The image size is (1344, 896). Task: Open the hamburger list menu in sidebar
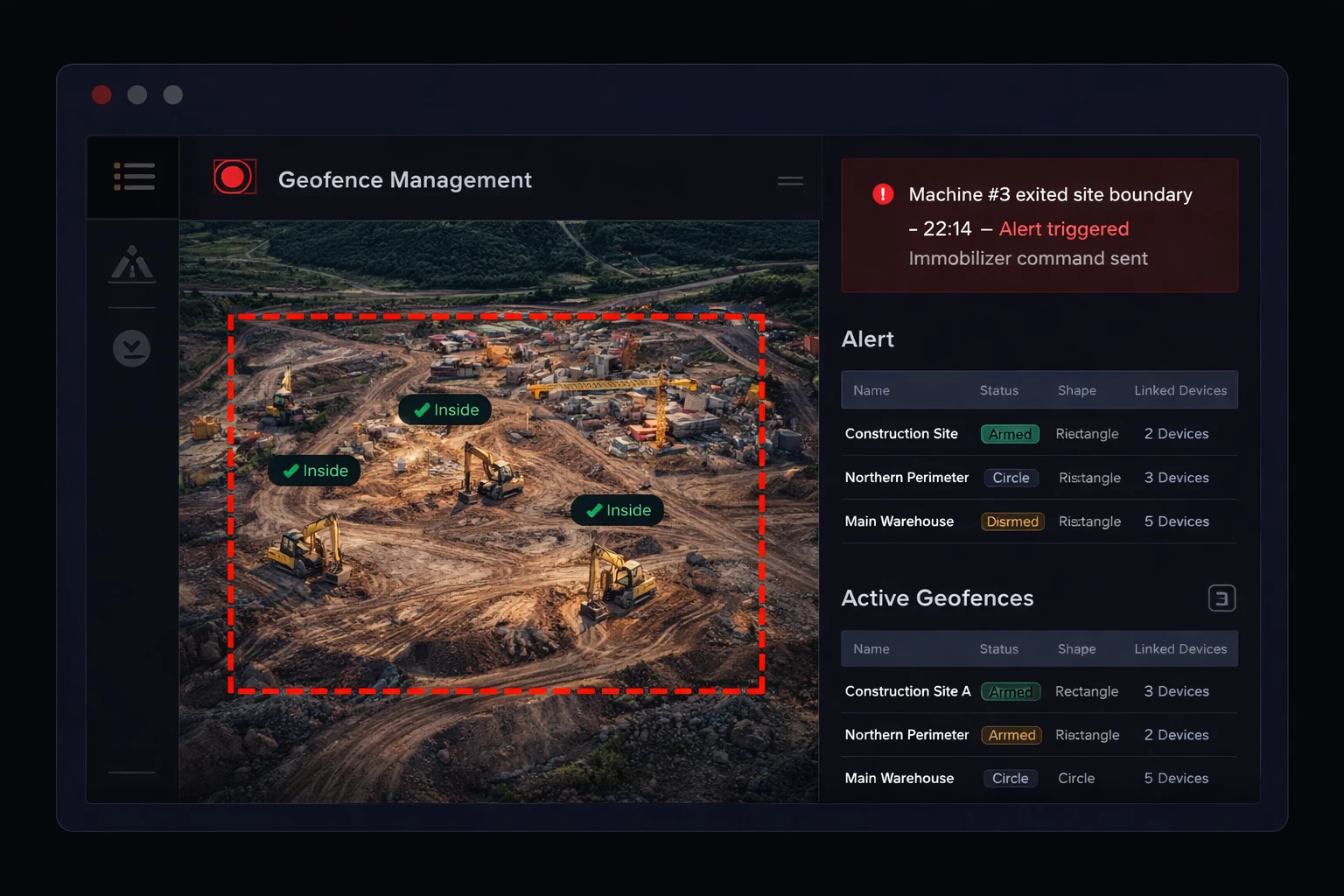click(x=134, y=177)
